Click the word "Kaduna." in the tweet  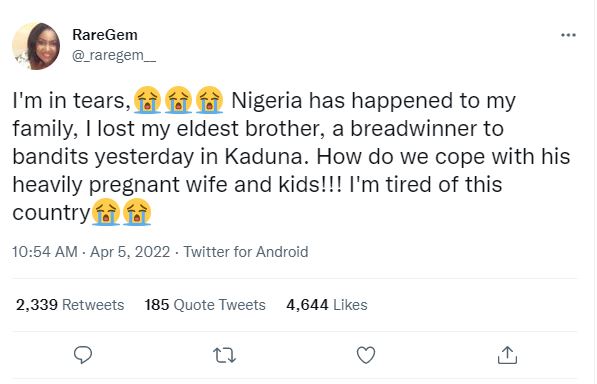pyautogui.click(x=267, y=156)
